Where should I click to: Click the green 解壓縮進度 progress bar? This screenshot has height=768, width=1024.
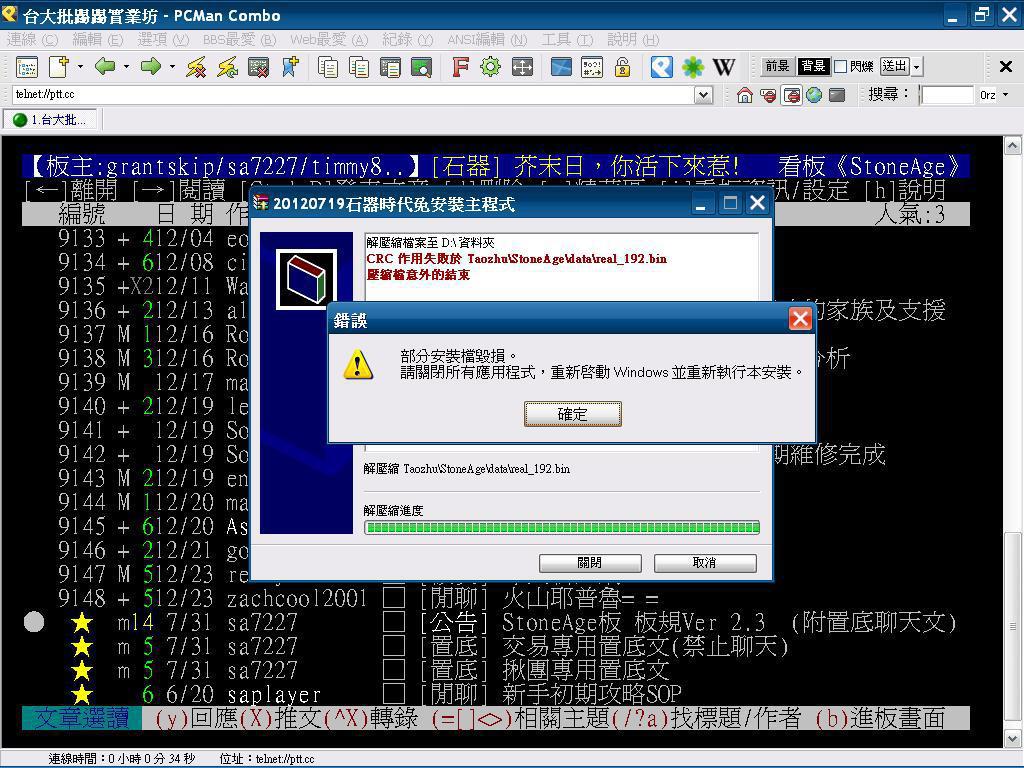pyautogui.click(x=562, y=528)
